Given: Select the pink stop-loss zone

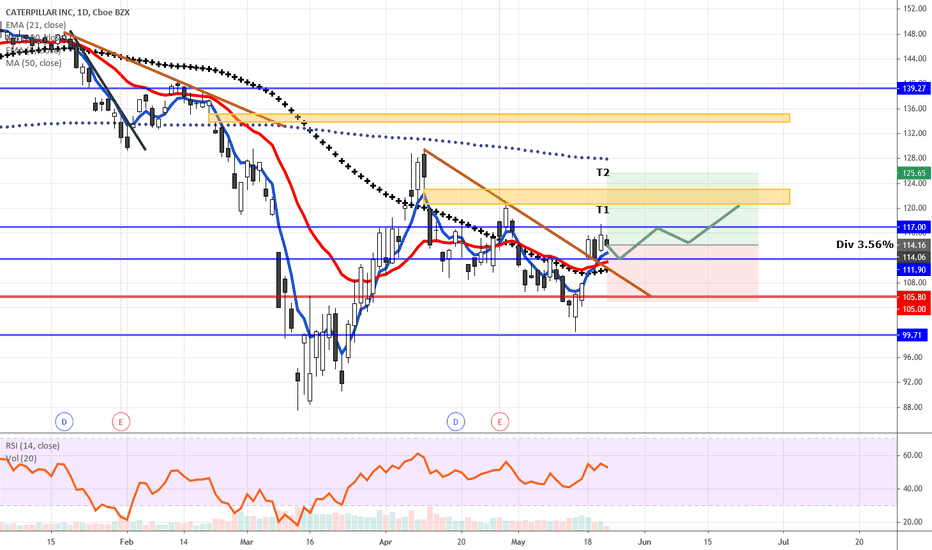Looking at the screenshot, I should pyautogui.click(x=682, y=274).
